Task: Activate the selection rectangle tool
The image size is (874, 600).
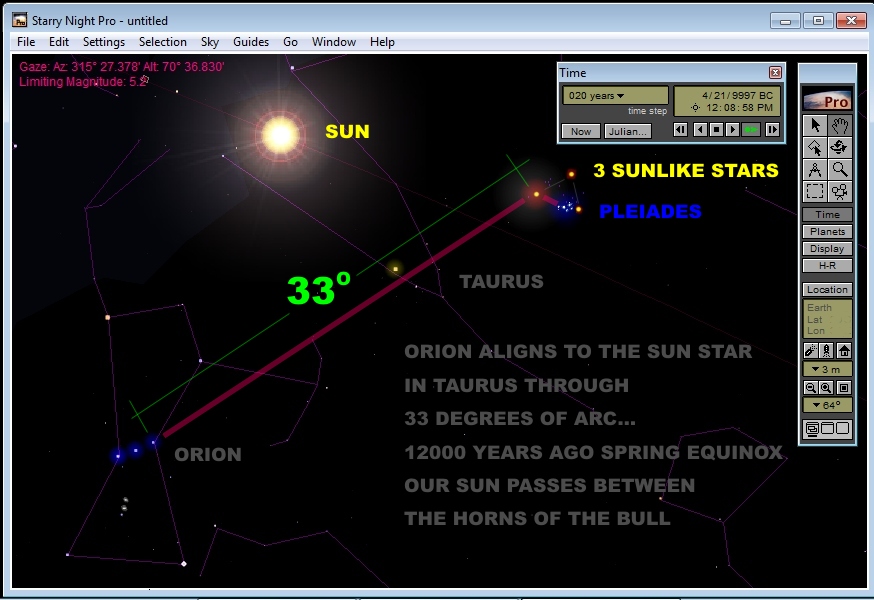Action: click(817, 191)
